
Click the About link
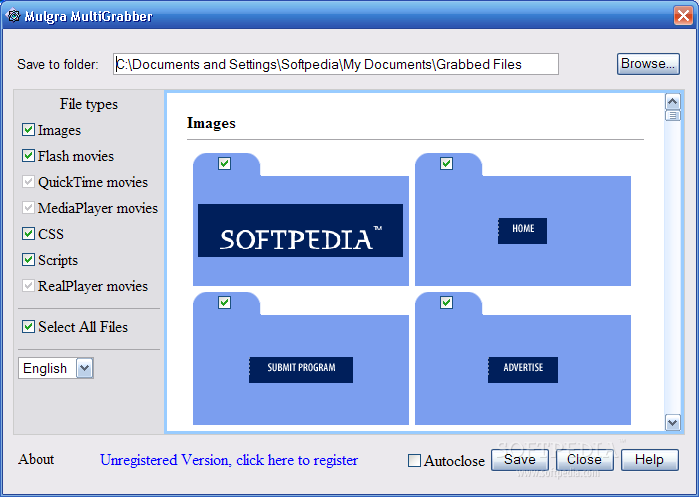36,459
